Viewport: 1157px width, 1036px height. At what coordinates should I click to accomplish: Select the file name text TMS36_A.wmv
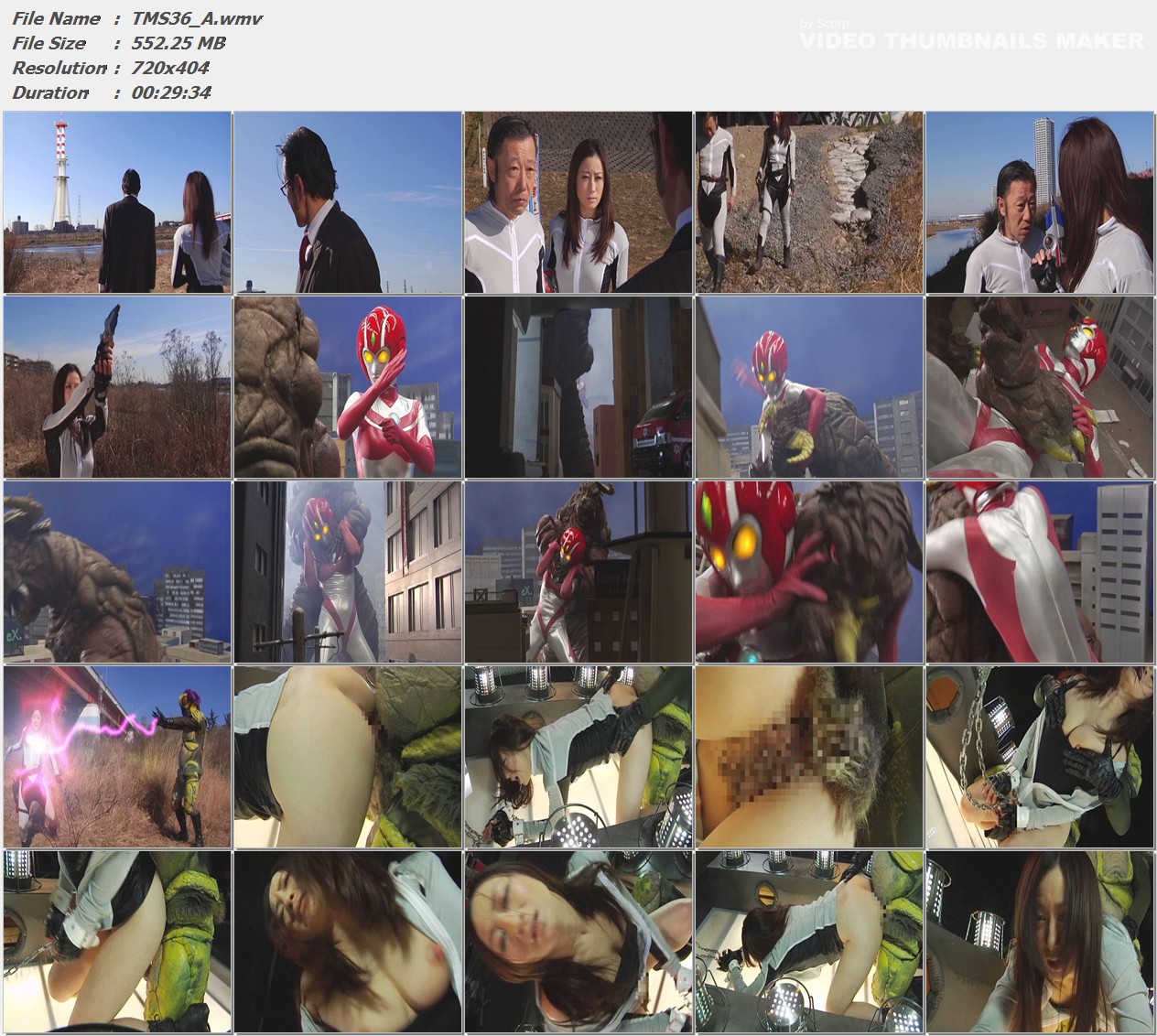pos(198,18)
